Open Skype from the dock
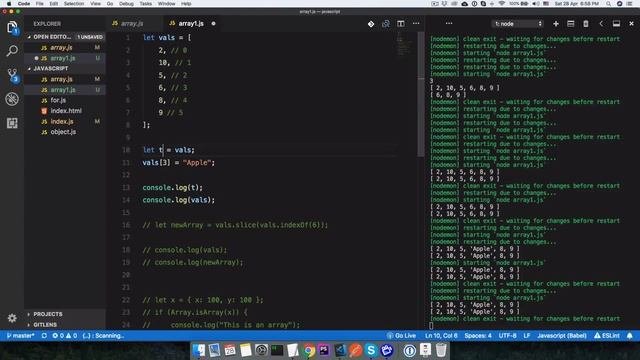This screenshot has height=360, width=640. (371, 350)
